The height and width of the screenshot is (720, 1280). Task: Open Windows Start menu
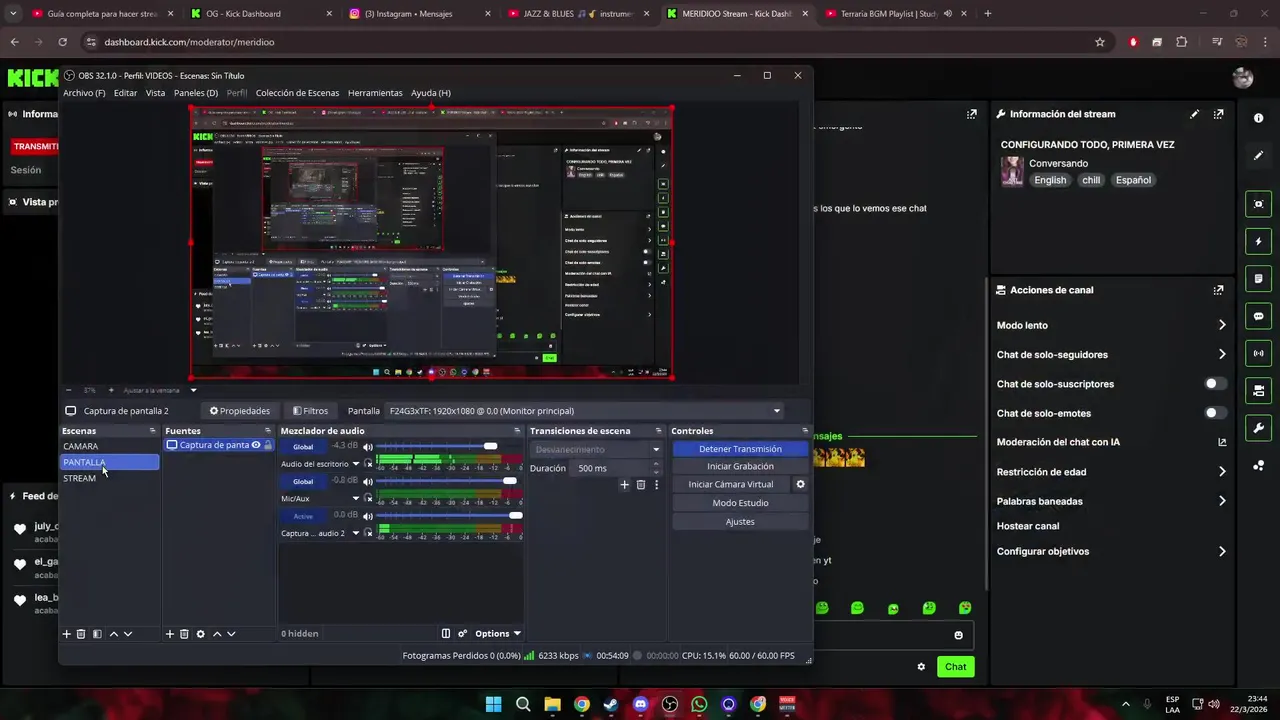point(493,704)
